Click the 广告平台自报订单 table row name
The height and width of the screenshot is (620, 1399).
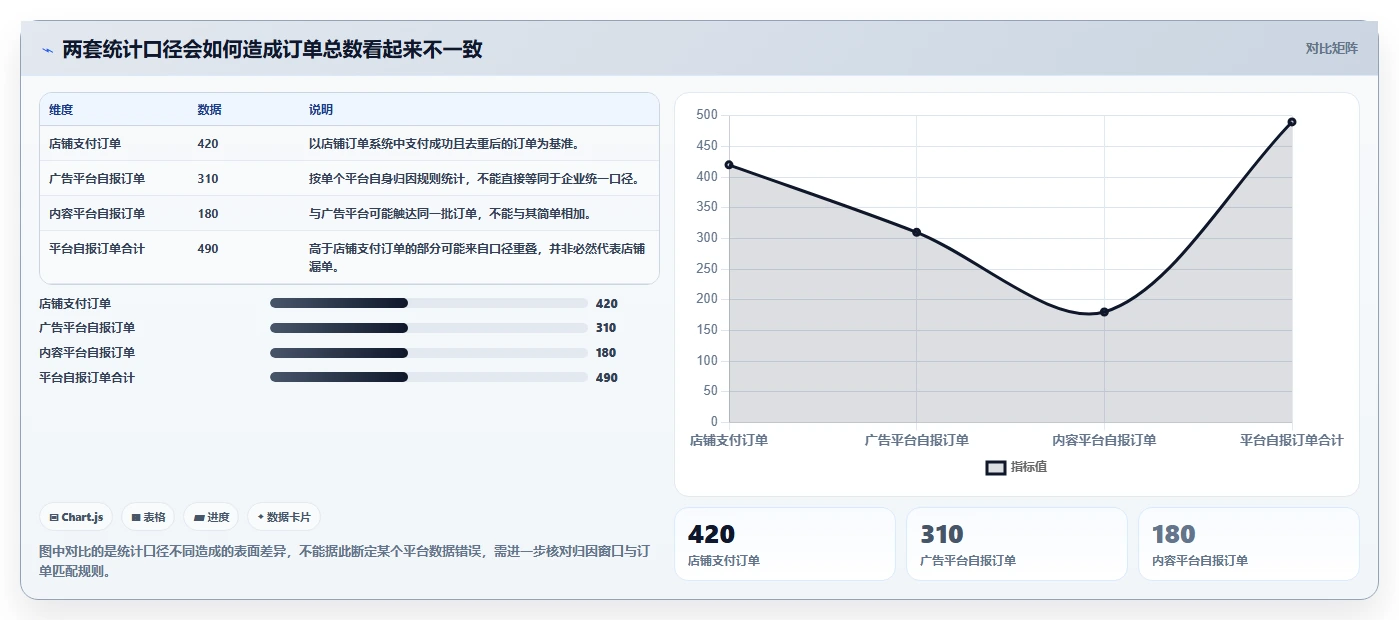[97, 179]
